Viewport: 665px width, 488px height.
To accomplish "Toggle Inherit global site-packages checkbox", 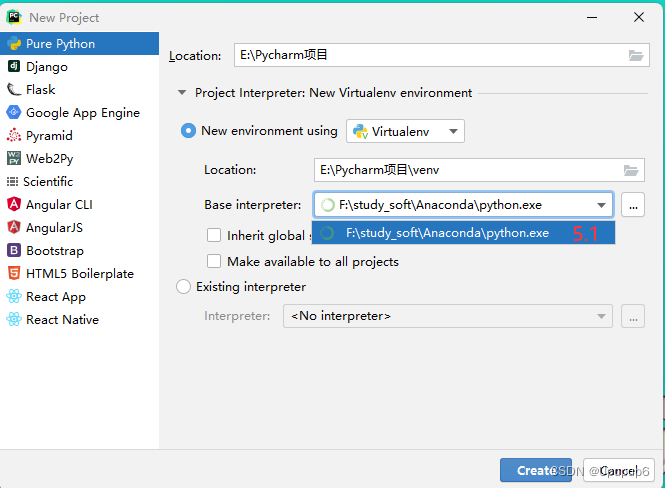I will (x=214, y=235).
